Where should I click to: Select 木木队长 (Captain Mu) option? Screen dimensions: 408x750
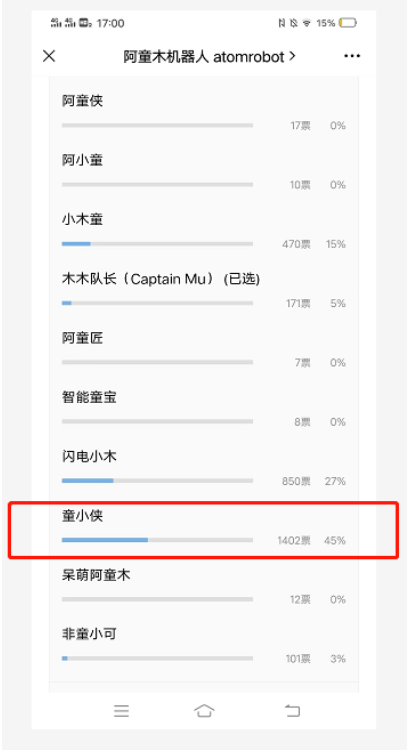[x=204, y=291]
